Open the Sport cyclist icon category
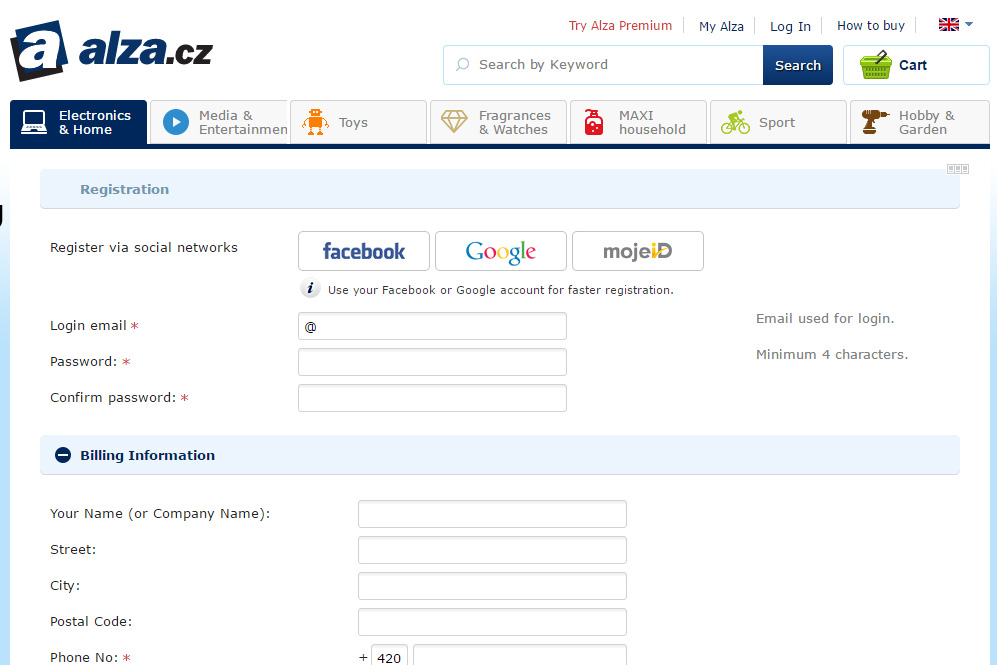Screen dimensions: 997x665 pyautogui.click(x=736, y=122)
